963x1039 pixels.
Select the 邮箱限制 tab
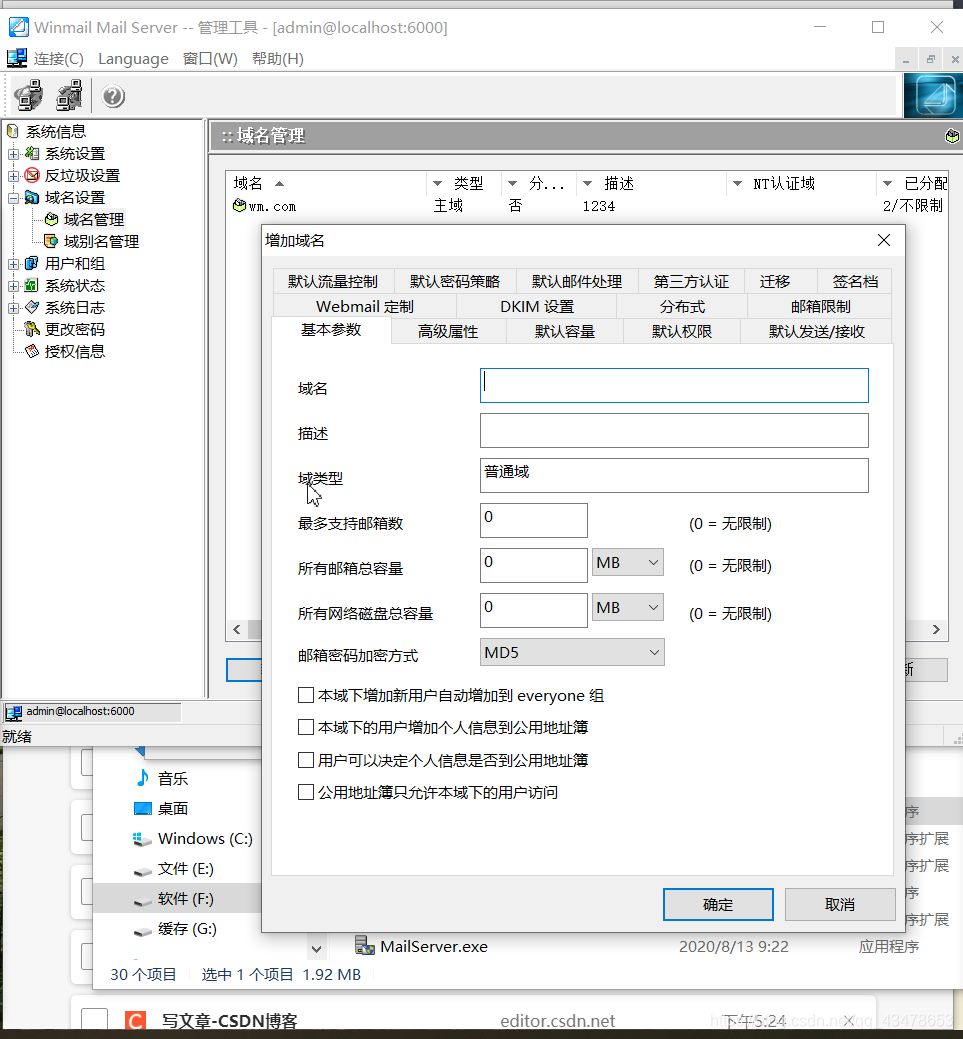click(x=820, y=307)
